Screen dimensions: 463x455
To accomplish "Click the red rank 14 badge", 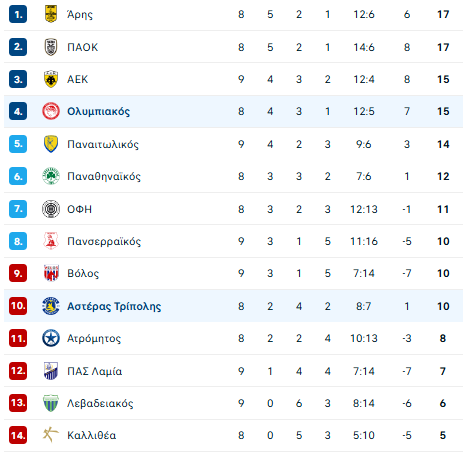I will (x=18, y=436).
